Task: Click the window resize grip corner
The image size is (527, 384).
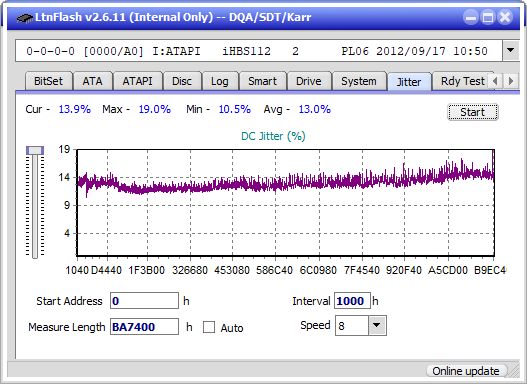Action: (x=514, y=371)
